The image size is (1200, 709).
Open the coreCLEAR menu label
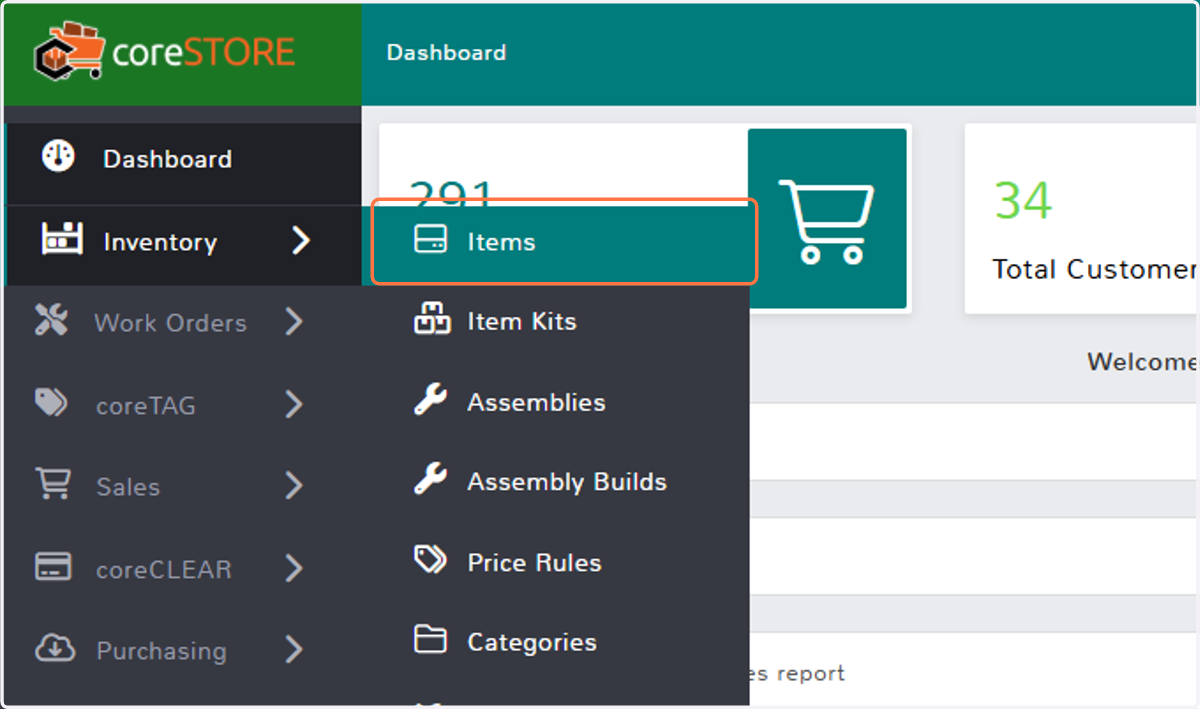coord(164,570)
